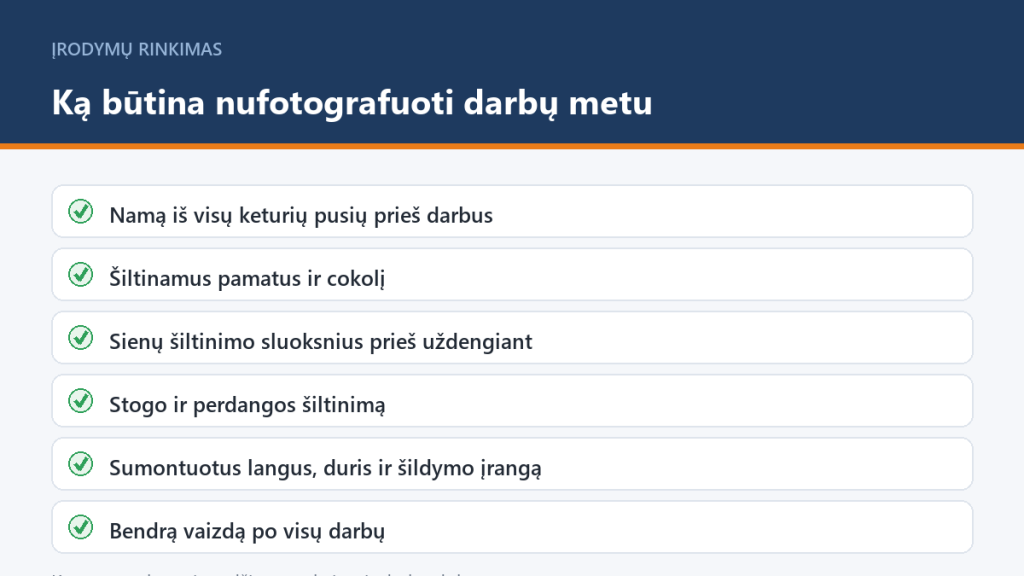
Task: Select the check icon next to 'Bendrą vaizdą po visų darbų'
Action: click(80, 528)
